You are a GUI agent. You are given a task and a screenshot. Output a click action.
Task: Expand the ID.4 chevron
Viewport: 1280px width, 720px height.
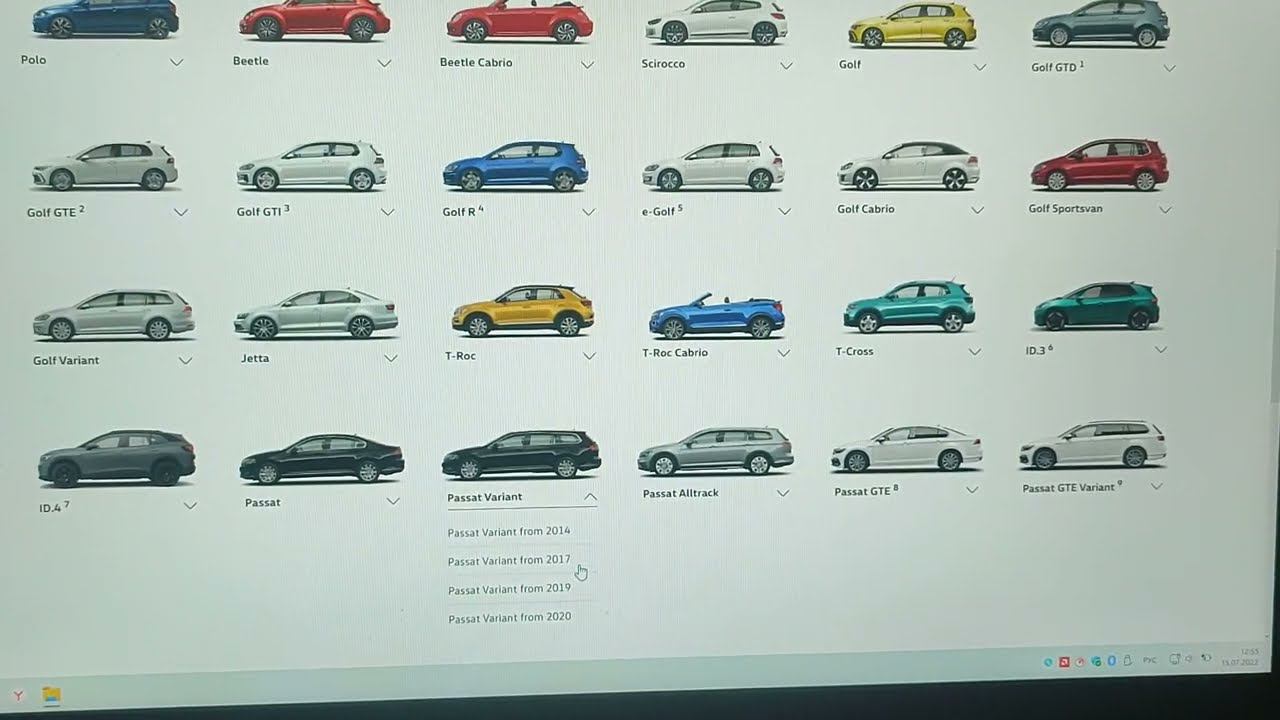[x=190, y=506]
